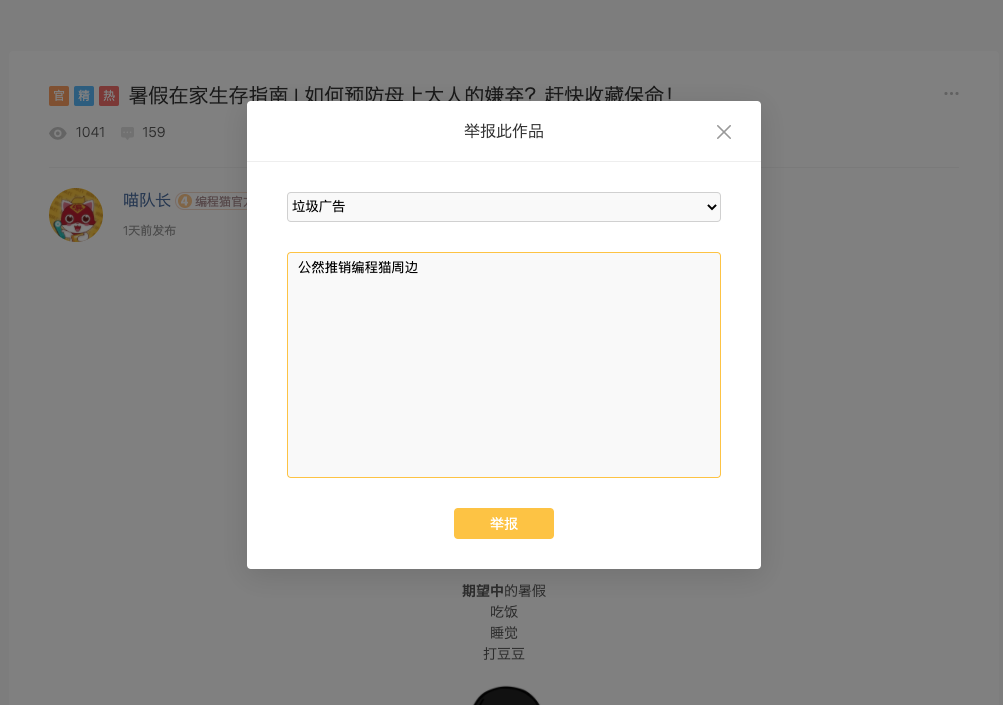Click the report description text area
1003x705 pixels.
[503, 365]
